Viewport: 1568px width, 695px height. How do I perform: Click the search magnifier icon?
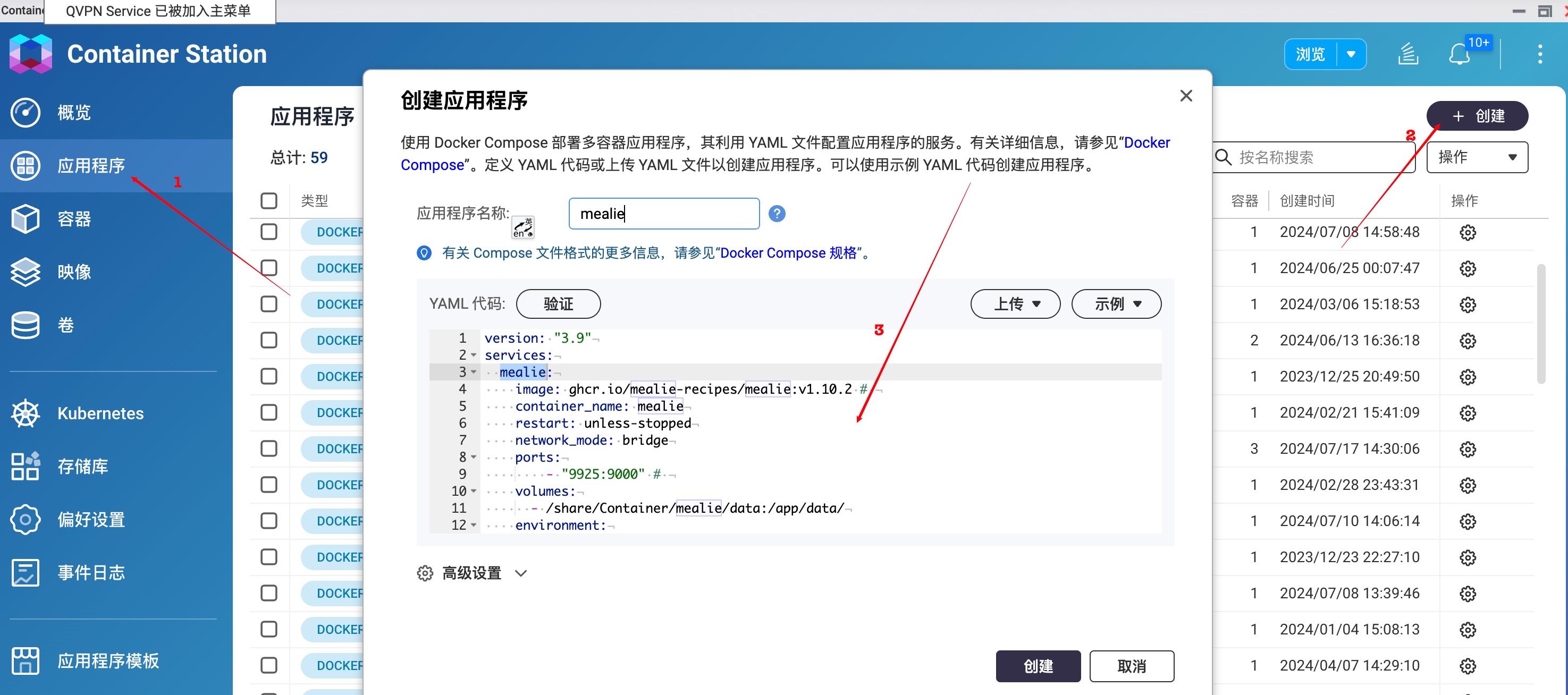(x=1223, y=157)
